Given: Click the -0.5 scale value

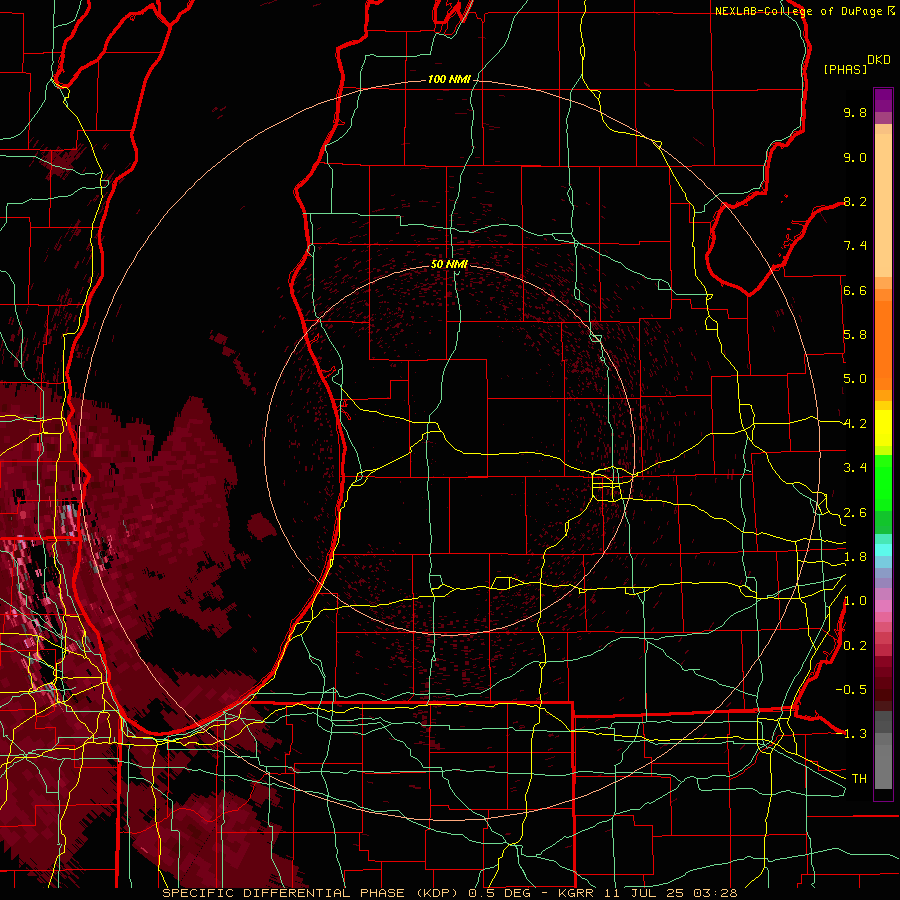Looking at the screenshot, I should pyautogui.click(x=851, y=689).
